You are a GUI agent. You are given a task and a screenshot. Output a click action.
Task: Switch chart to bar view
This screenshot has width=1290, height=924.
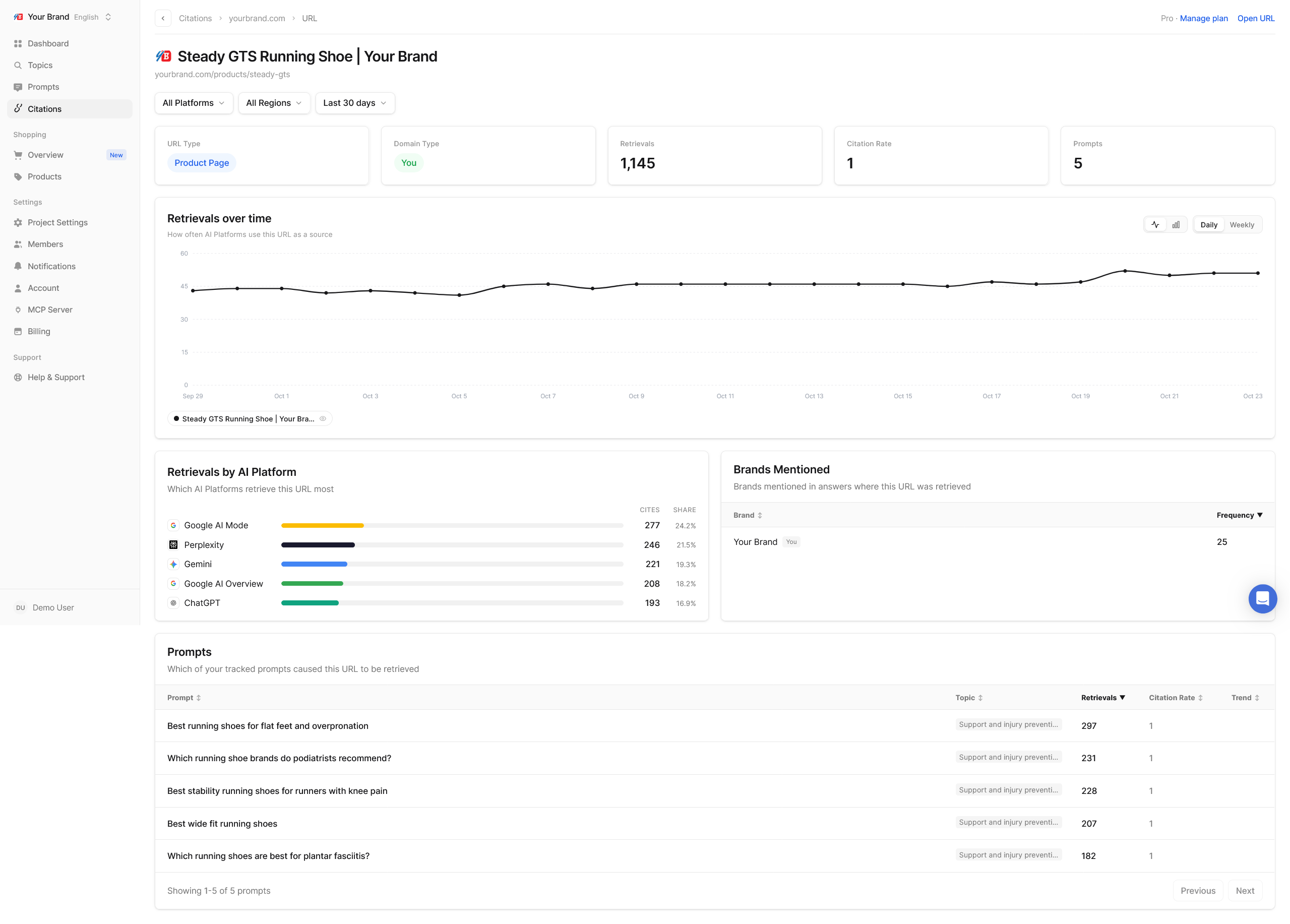click(1176, 225)
